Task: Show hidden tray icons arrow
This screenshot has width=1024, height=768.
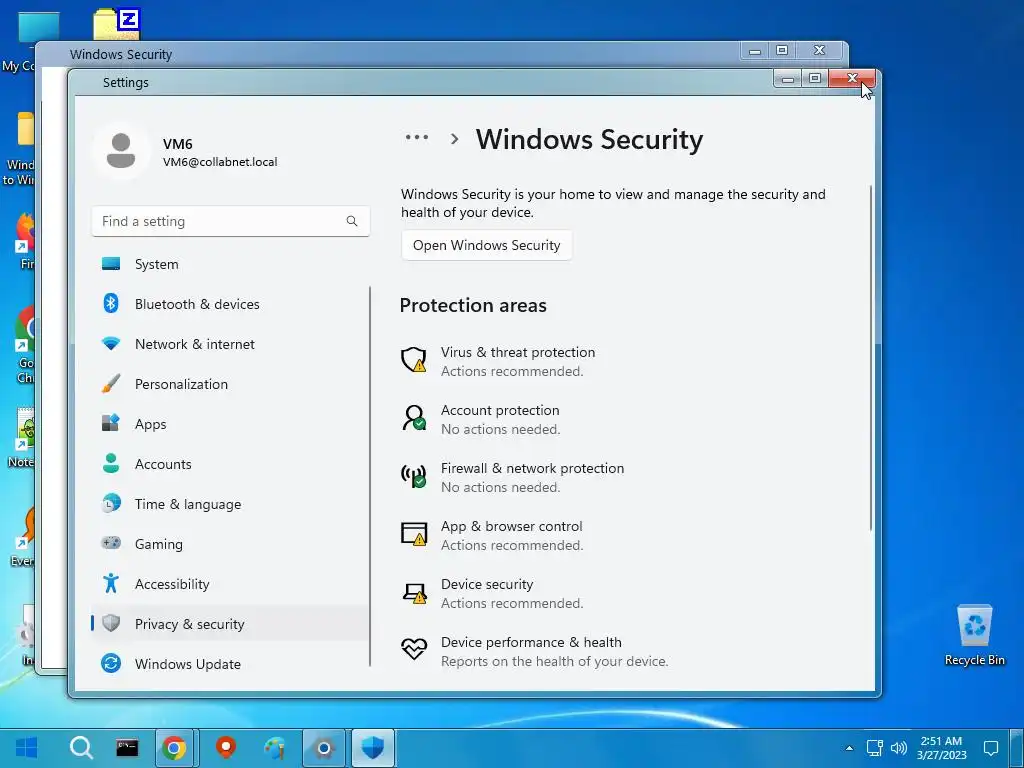Action: pyautogui.click(x=849, y=748)
